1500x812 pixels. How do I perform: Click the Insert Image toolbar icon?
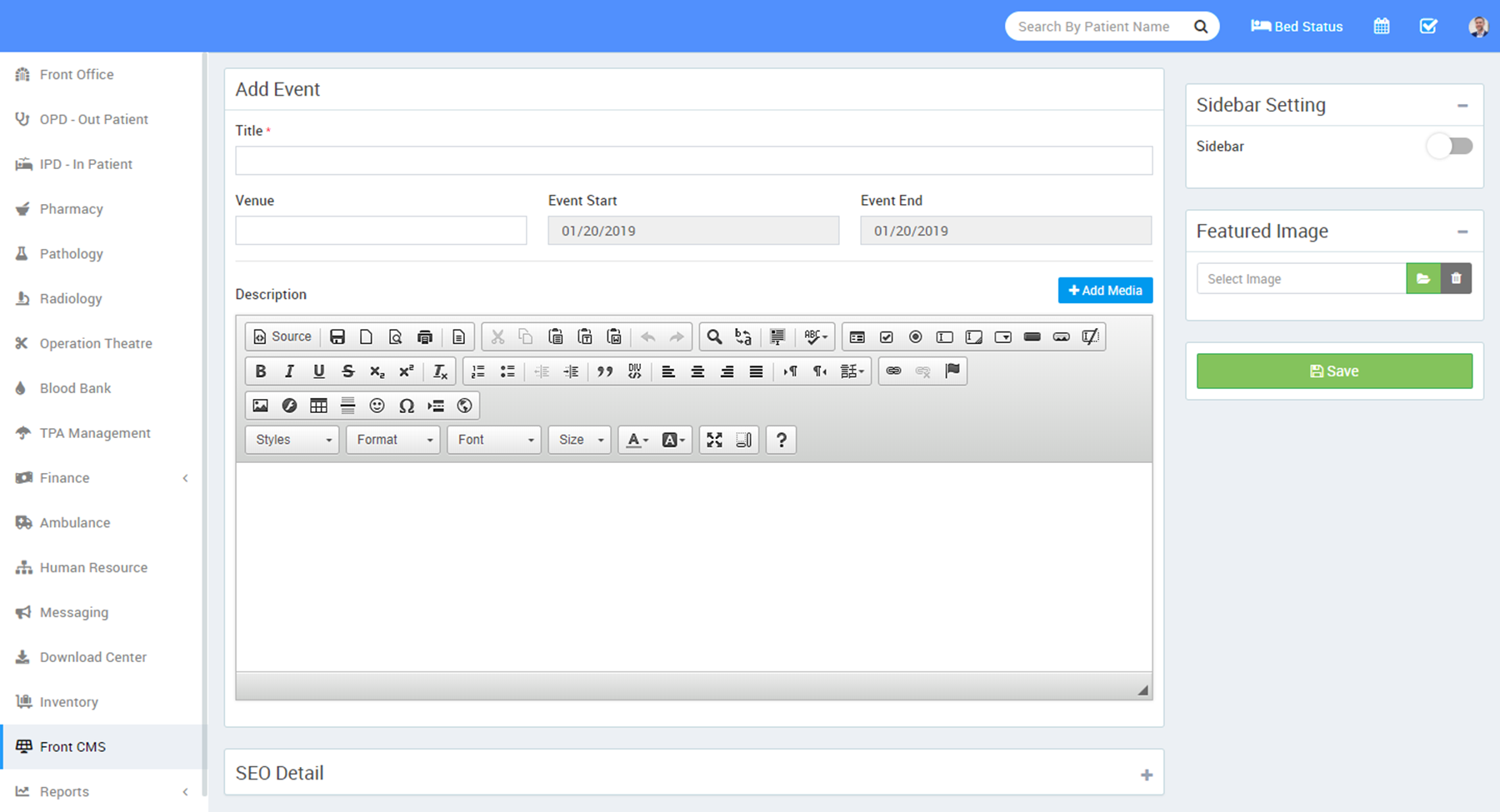(261, 406)
